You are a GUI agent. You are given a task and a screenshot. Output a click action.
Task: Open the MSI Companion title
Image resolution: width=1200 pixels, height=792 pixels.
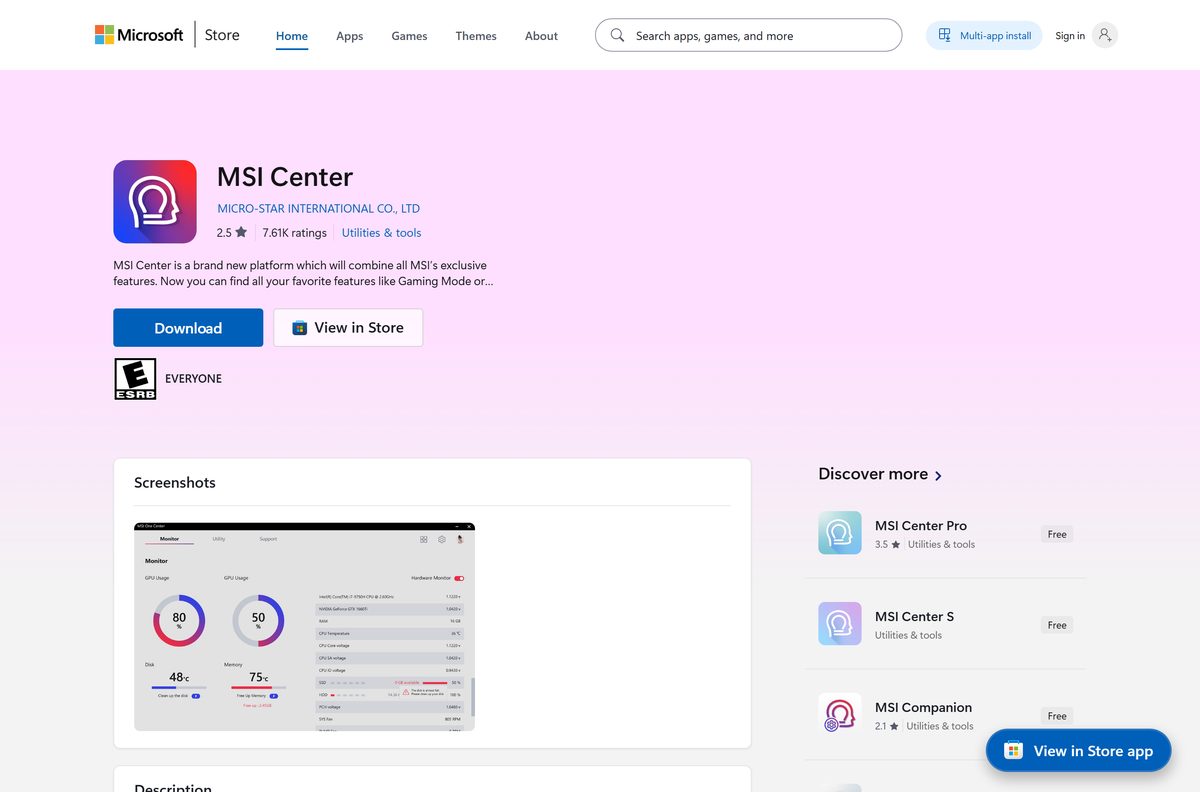point(923,707)
